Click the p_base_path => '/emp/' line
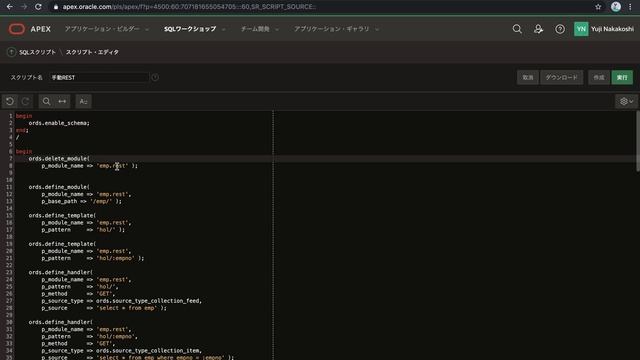The width and height of the screenshot is (640, 360). pyautogui.click(x=81, y=201)
